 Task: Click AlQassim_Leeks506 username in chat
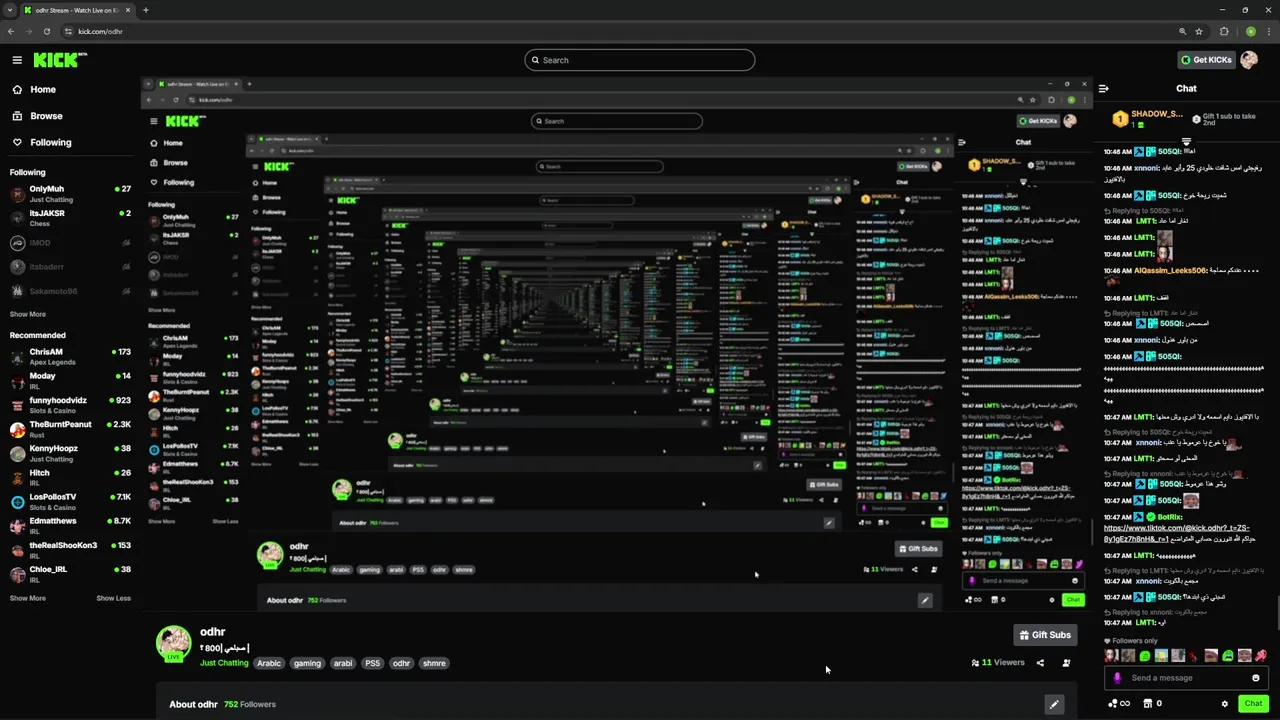coord(1171,271)
